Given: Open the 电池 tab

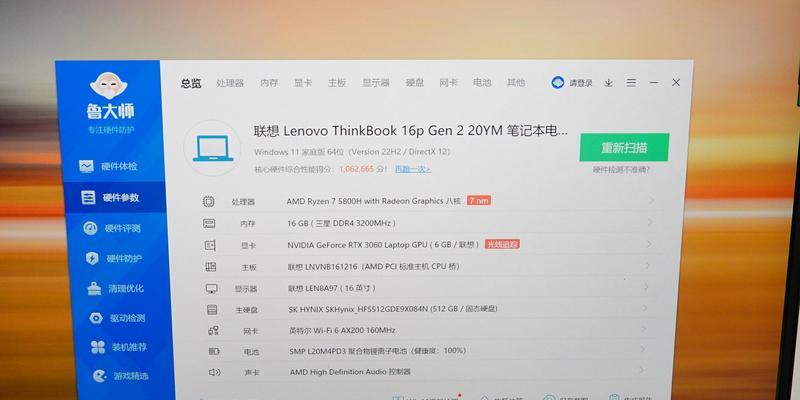Looking at the screenshot, I should point(482,83).
